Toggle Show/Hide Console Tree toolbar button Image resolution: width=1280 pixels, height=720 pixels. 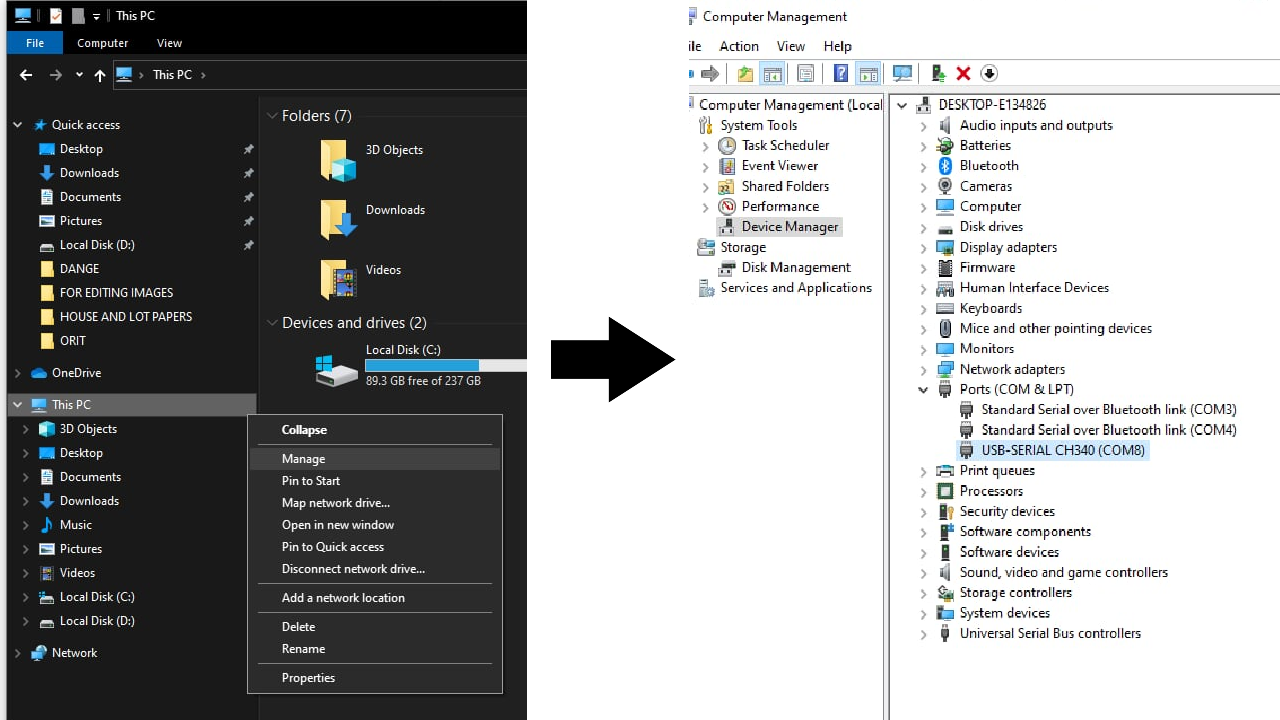(x=772, y=73)
